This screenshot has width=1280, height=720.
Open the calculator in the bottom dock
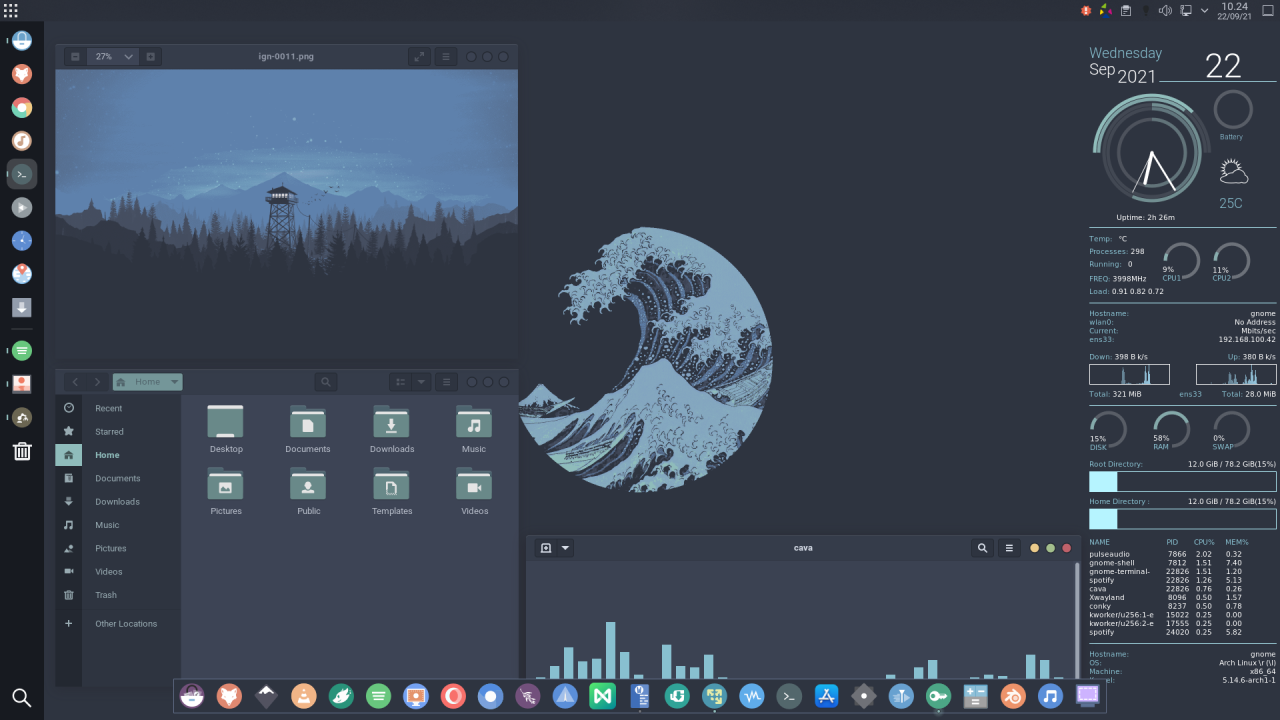pos(975,695)
